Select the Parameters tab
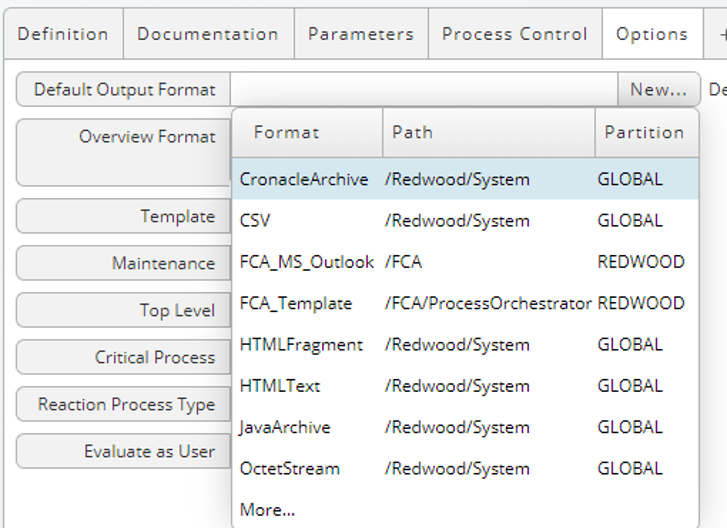Viewport: 727px width, 528px height. pos(361,34)
